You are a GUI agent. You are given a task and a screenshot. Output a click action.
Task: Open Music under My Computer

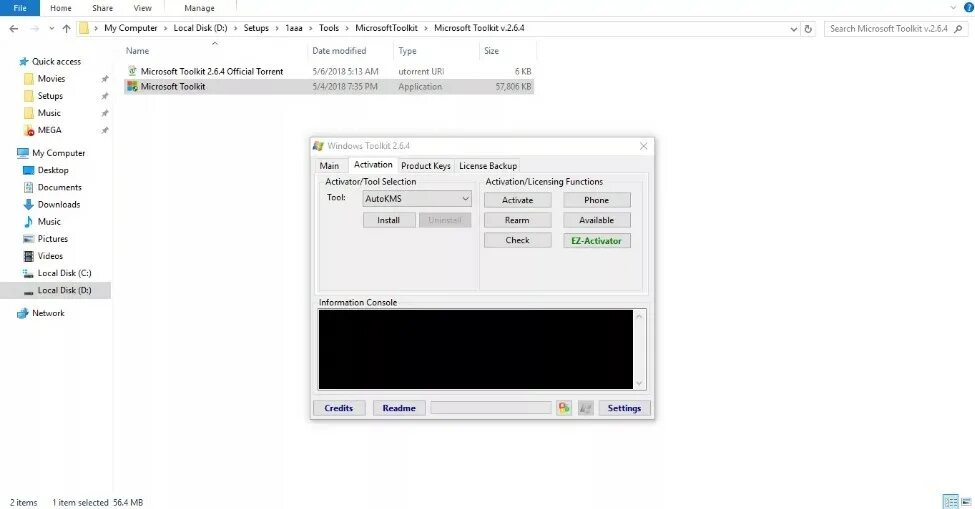(49, 222)
